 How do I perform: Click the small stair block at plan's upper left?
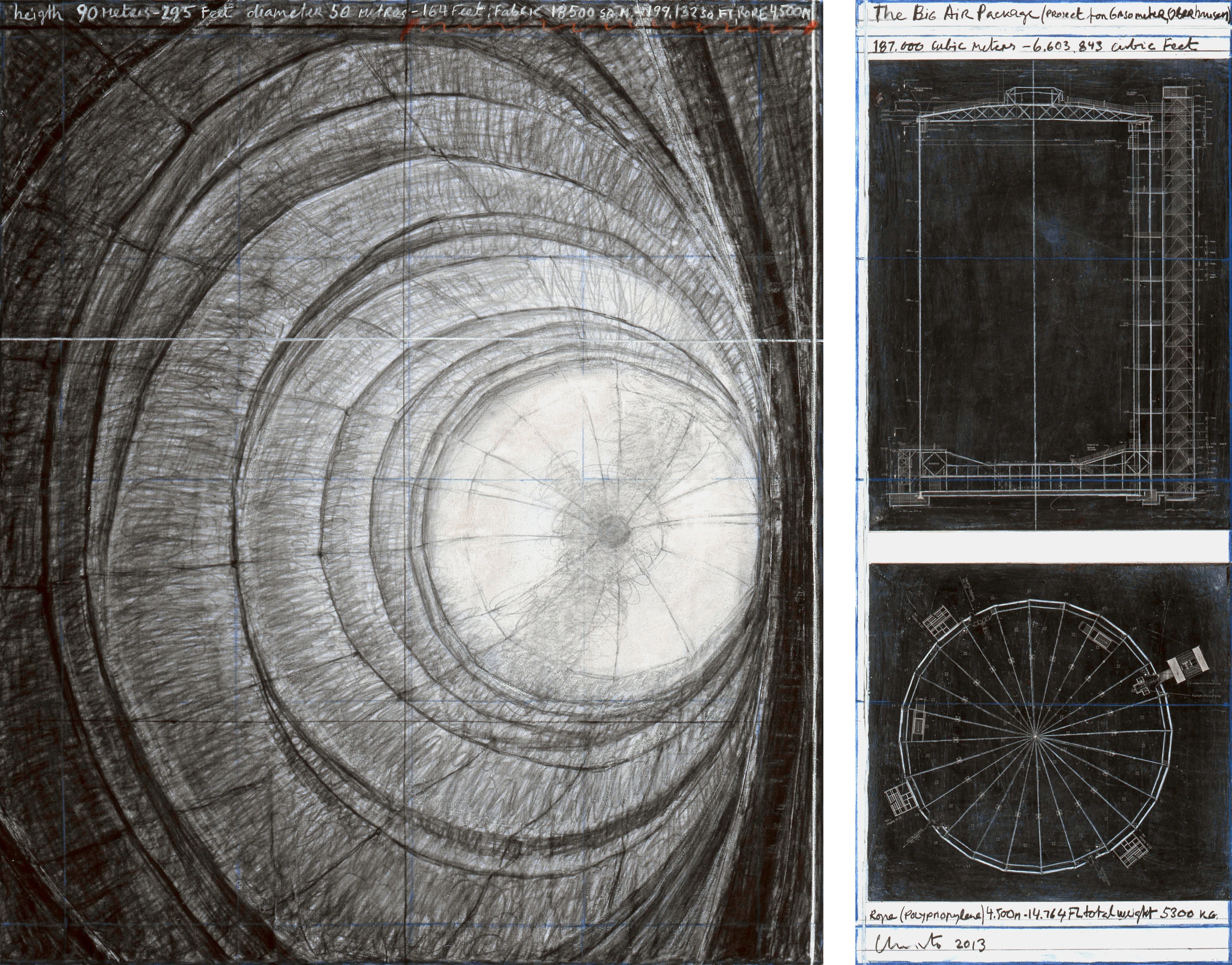click(x=940, y=621)
